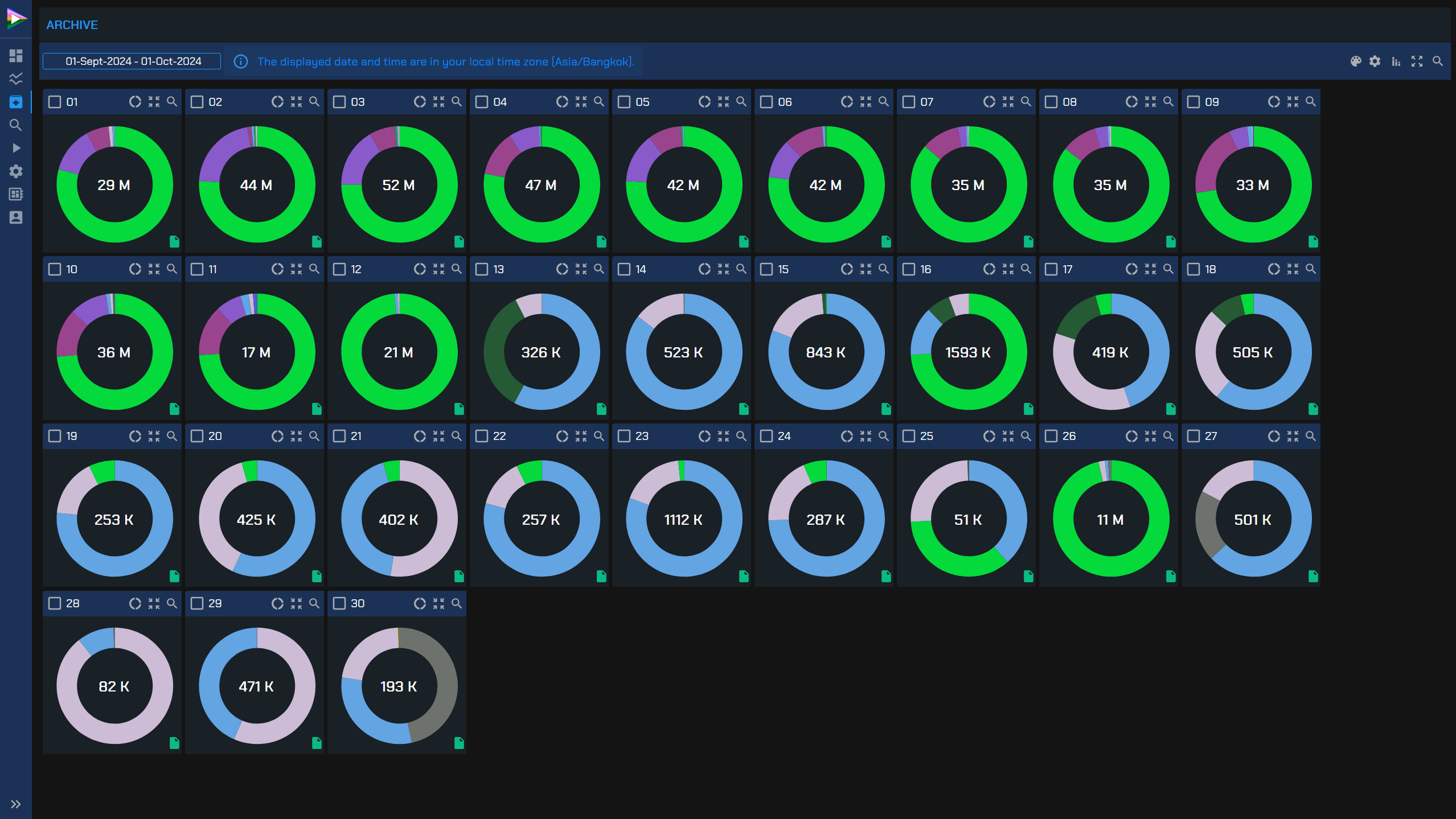Image resolution: width=1456 pixels, height=819 pixels.
Task: Click the magnifier icon on card 04
Action: pos(599,102)
